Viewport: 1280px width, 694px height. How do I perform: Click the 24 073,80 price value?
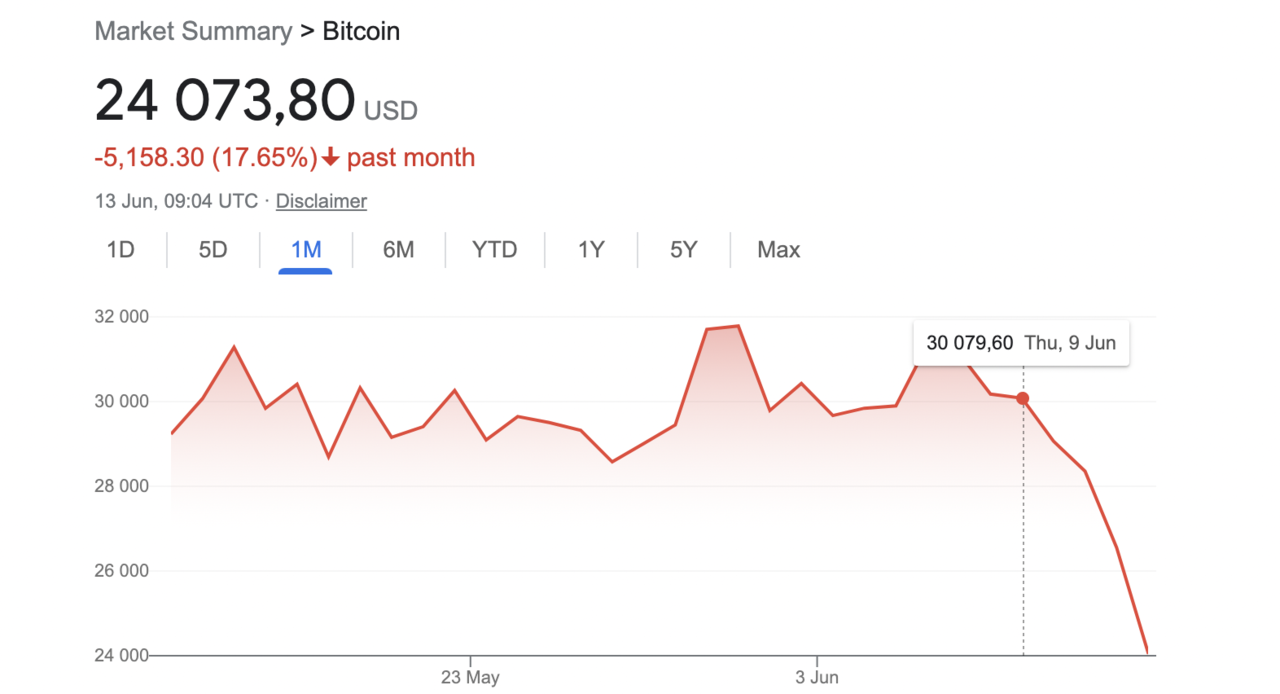pos(225,100)
